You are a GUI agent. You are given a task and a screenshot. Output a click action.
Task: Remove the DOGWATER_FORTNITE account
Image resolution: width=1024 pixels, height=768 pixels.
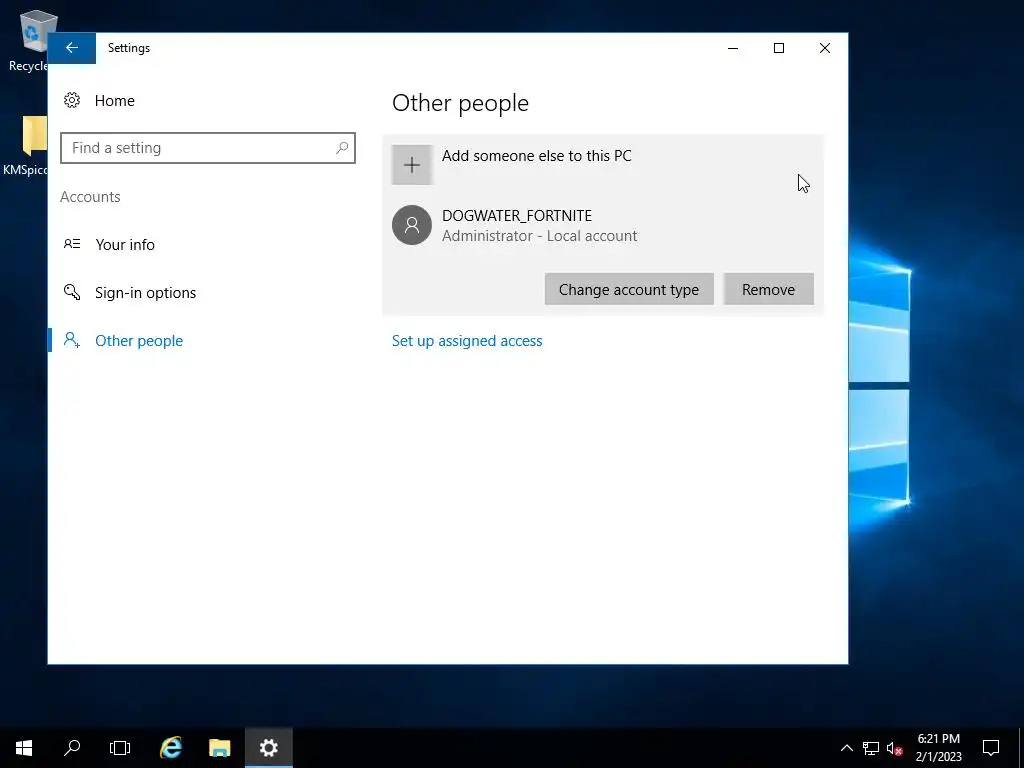tap(769, 289)
